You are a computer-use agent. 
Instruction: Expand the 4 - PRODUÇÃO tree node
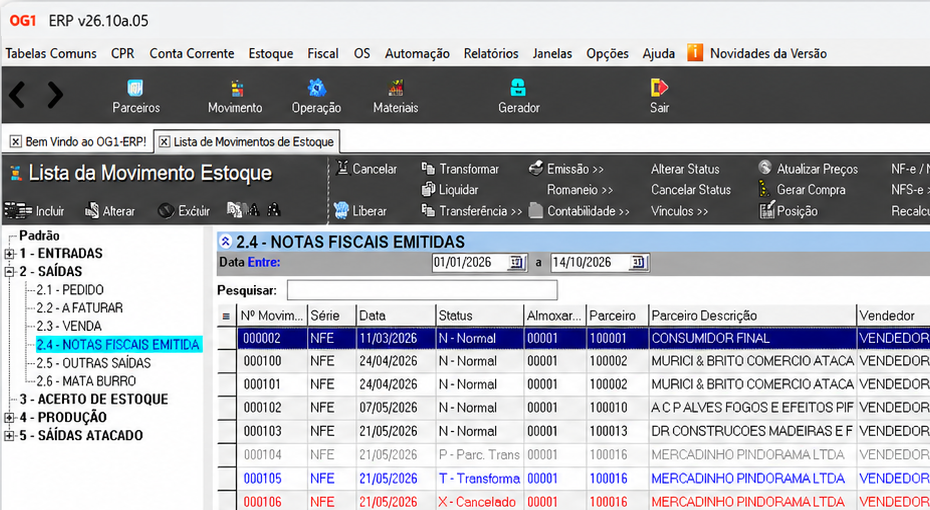(9, 417)
